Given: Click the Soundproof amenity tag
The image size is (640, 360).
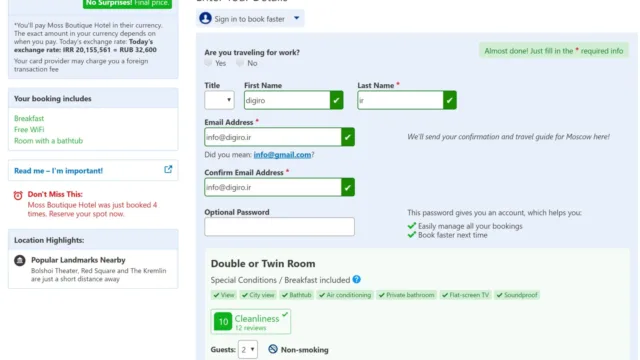Looking at the screenshot, I should 517,295.
